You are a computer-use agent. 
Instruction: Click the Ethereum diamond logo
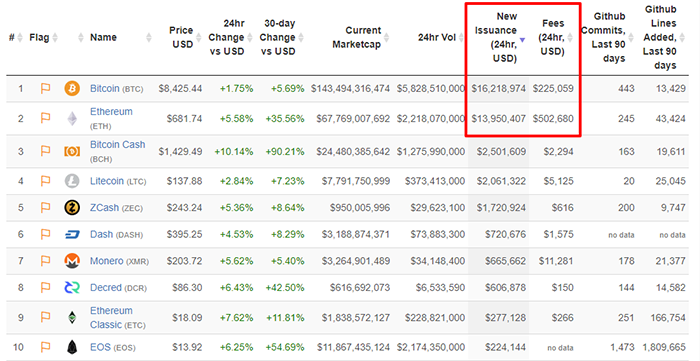click(72, 119)
